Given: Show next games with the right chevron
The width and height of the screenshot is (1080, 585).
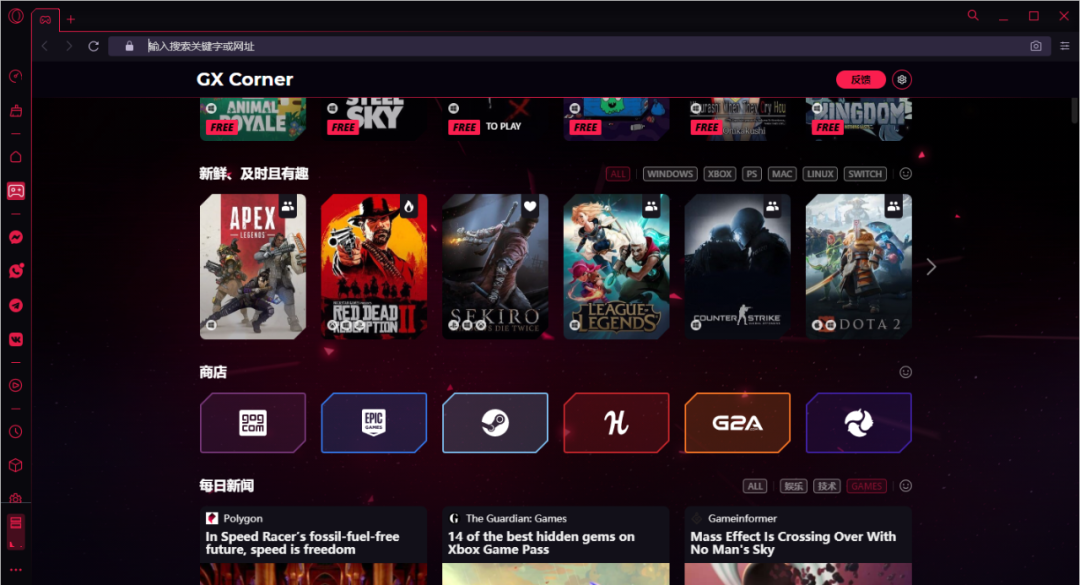Looking at the screenshot, I should click(931, 267).
